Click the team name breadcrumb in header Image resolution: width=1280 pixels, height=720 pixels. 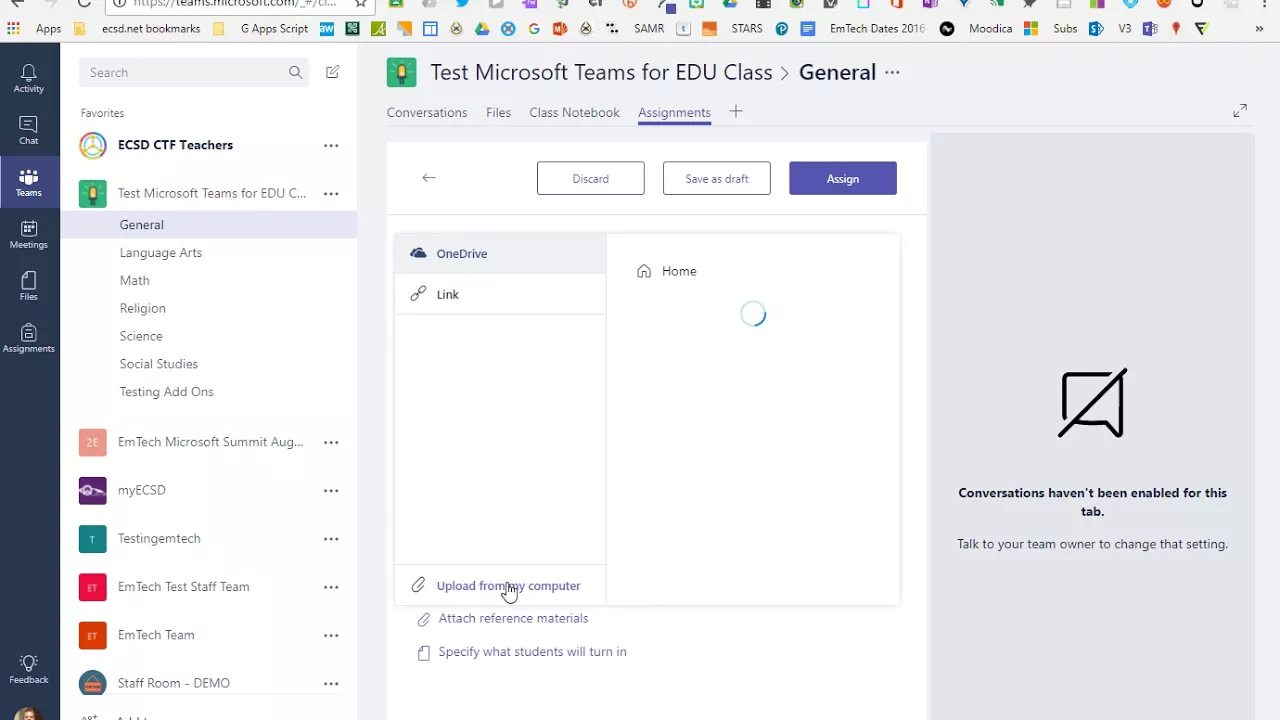pos(601,72)
